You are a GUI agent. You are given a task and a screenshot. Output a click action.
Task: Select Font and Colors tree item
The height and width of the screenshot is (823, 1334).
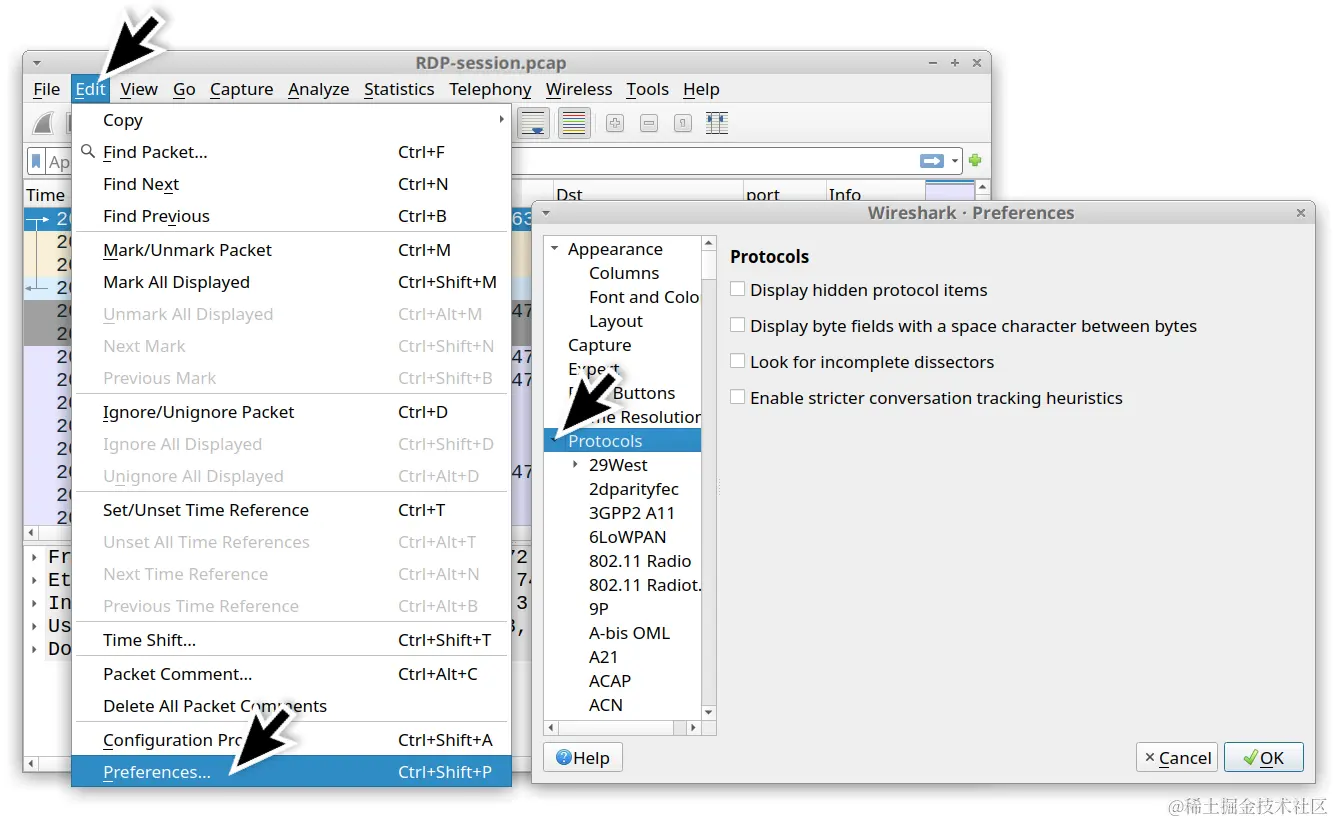644,297
